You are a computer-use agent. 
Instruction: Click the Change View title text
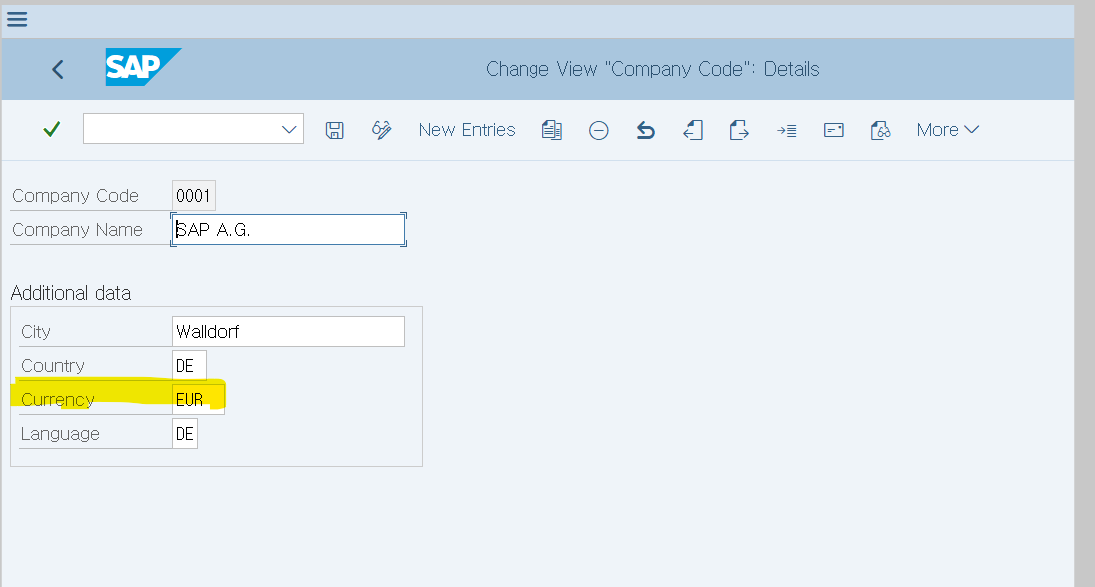tap(653, 69)
